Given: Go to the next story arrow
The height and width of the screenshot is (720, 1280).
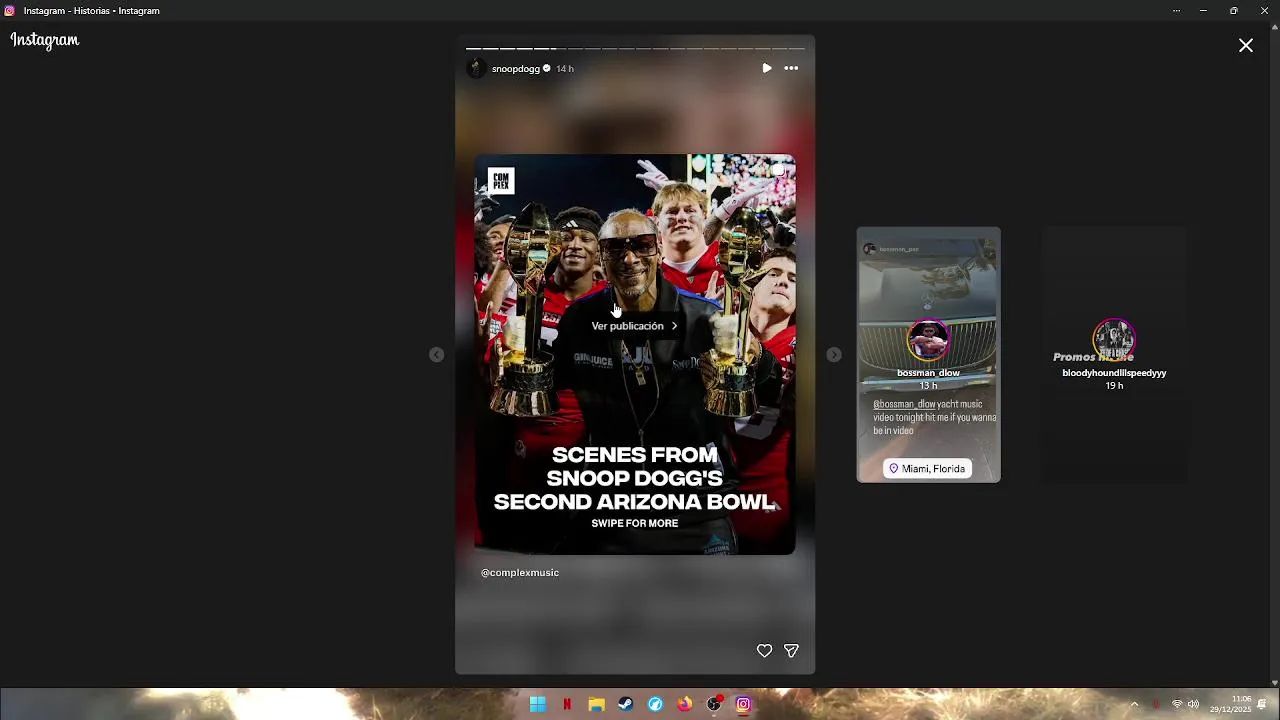Looking at the screenshot, I should click(x=834, y=355).
